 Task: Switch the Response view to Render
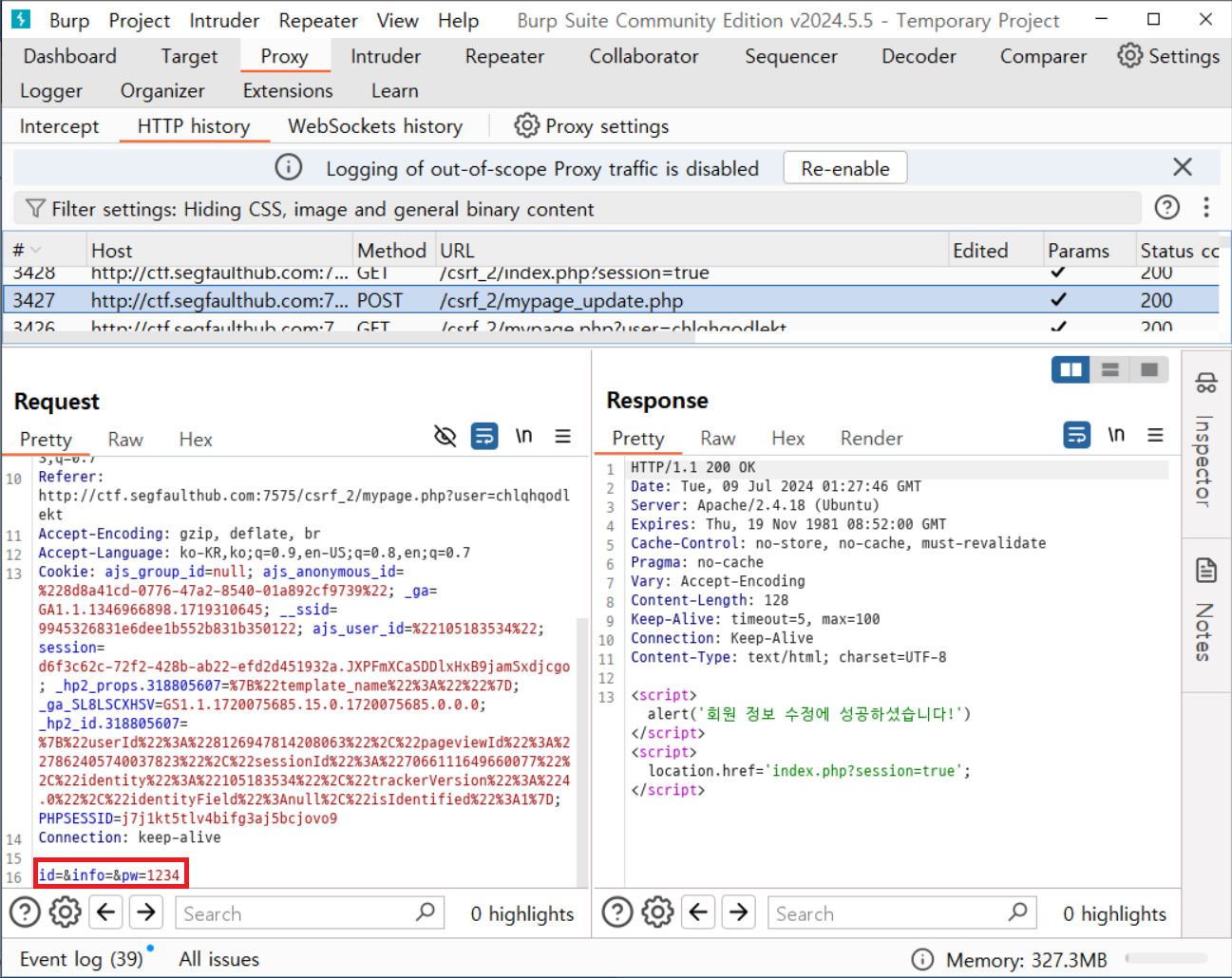point(871,439)
